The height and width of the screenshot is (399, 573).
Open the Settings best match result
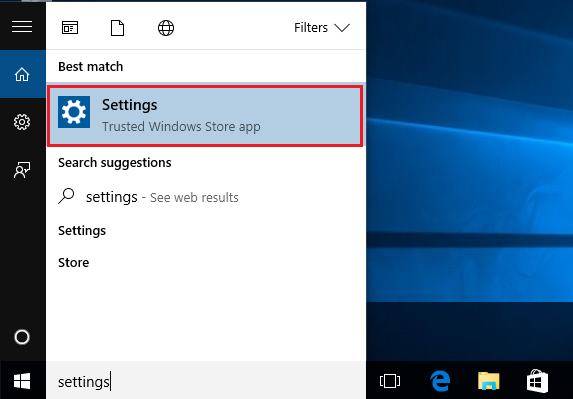coord(205,116)
